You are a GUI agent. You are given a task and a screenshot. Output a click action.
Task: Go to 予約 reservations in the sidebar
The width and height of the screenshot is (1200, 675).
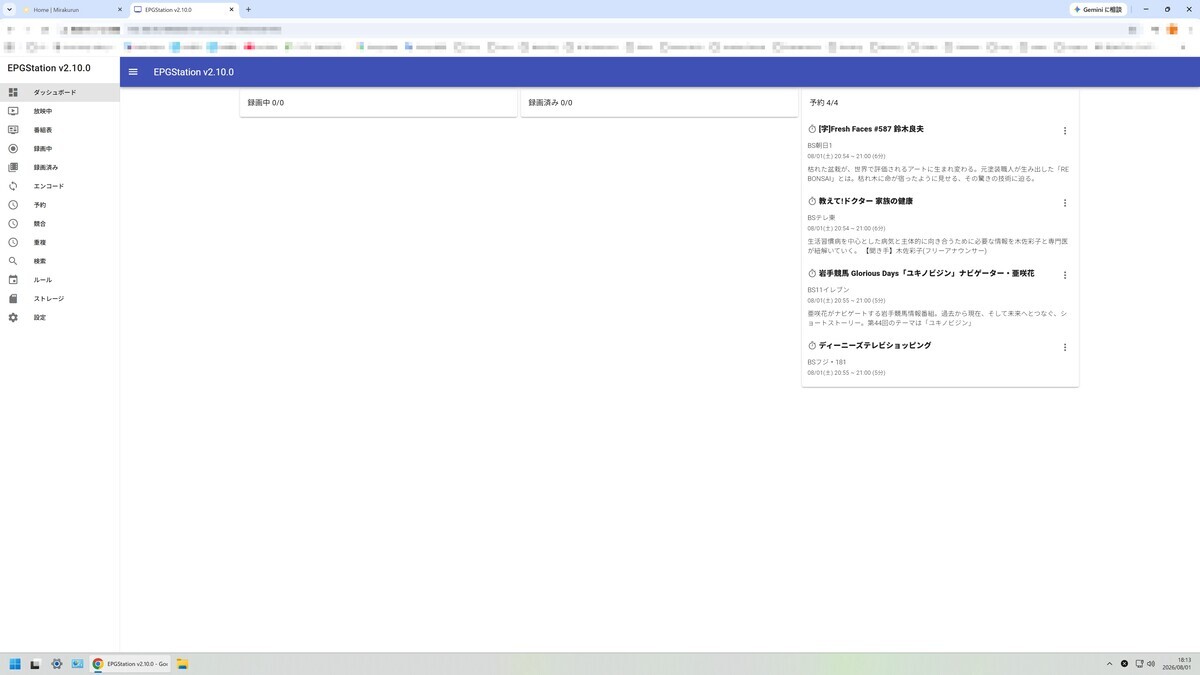pyautogui.click(x=60, y=205)
